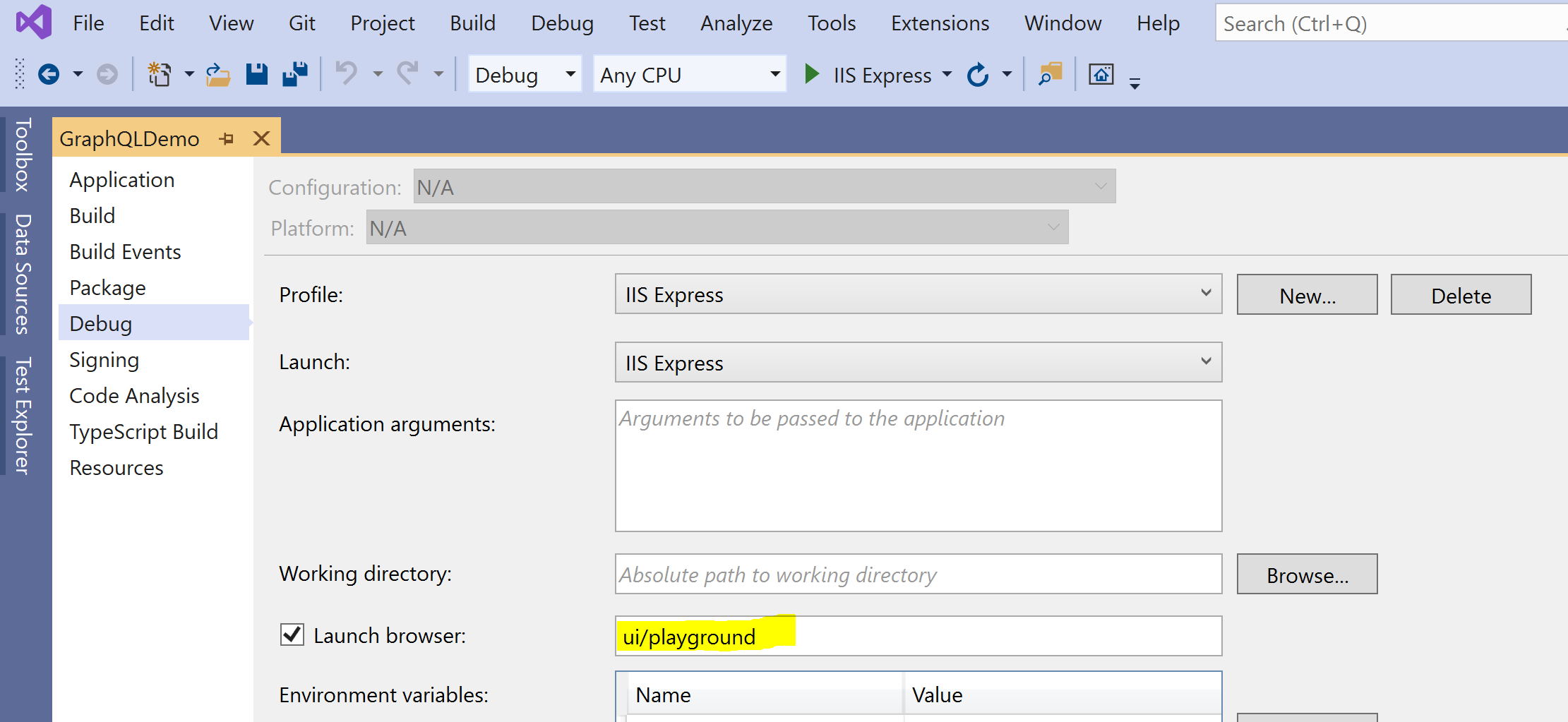Open the Data Sources side panel
The height and width of the screenshot is (722, 1568).
point(22,274)
